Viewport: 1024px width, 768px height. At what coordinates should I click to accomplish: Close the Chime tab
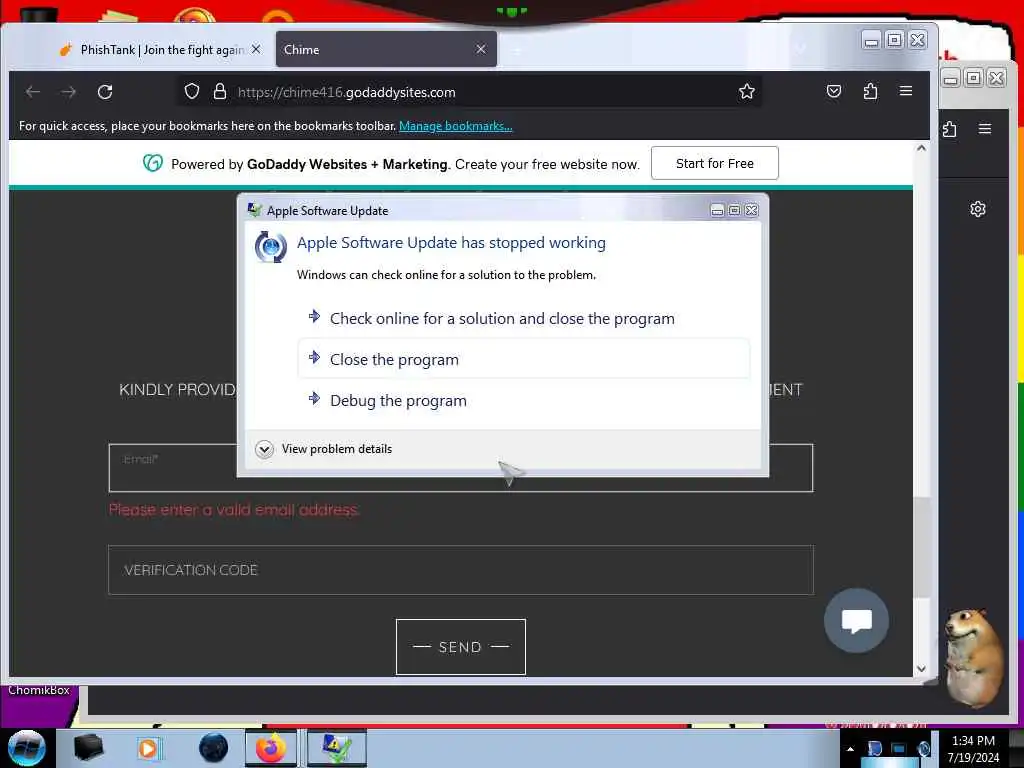pyautogui.click(x=481, y=49)
